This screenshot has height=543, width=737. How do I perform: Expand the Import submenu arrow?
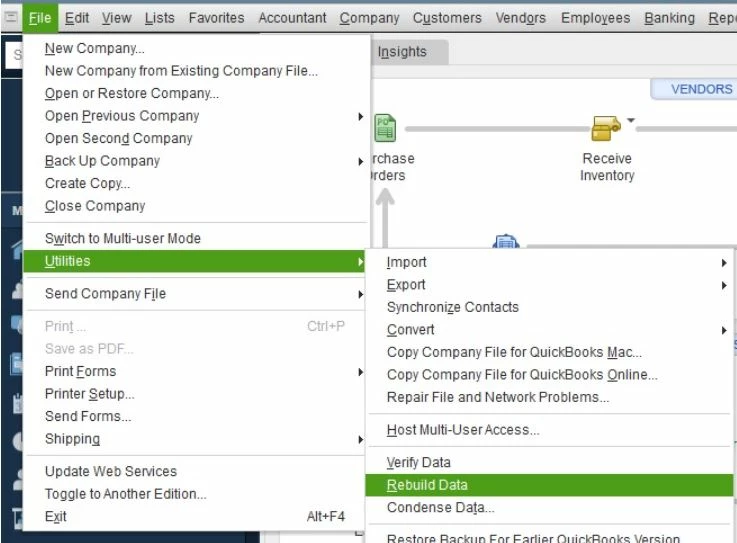[x=724, y=263]
